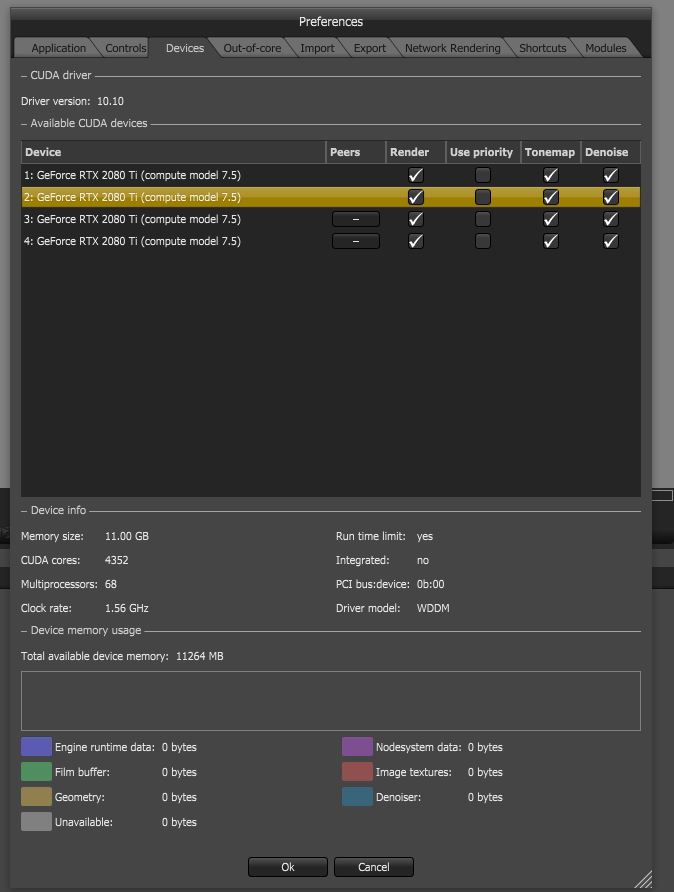Switch to the Modules tab

click(605, 48)
